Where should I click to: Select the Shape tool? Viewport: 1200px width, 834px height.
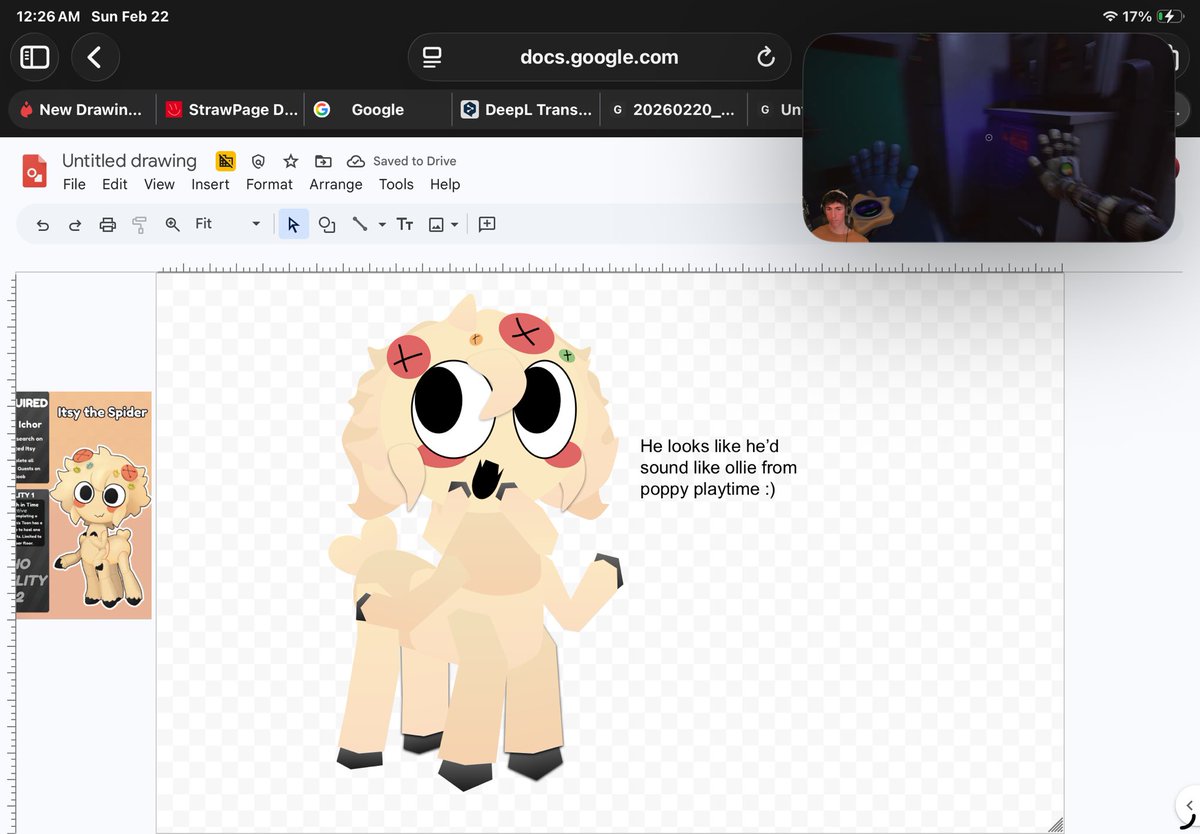(x=327, y=224)
